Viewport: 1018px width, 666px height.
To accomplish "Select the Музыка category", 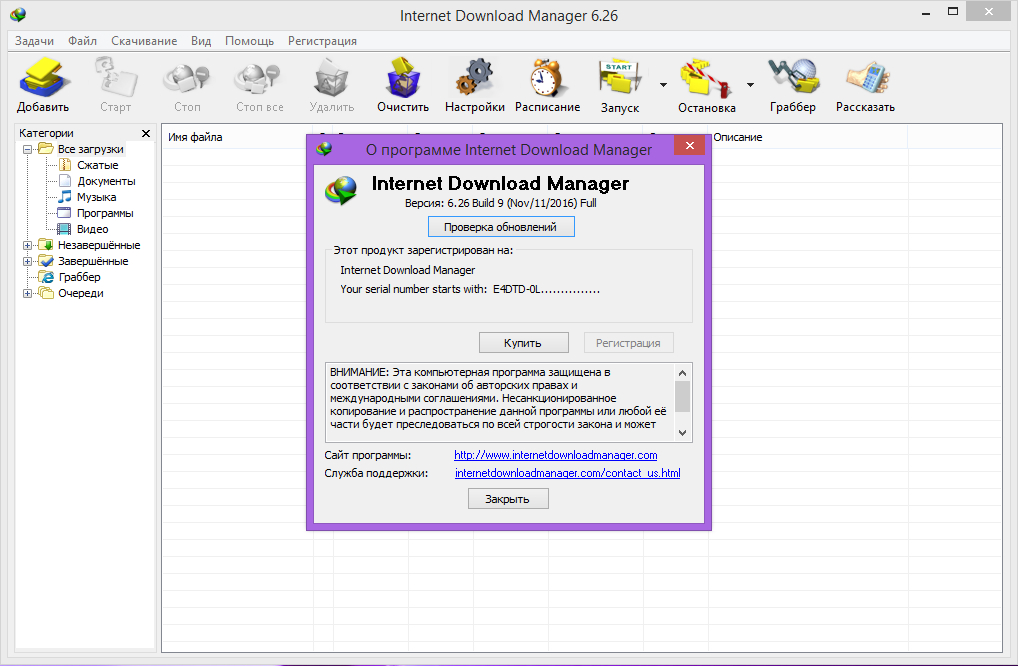I will point(97,197).
